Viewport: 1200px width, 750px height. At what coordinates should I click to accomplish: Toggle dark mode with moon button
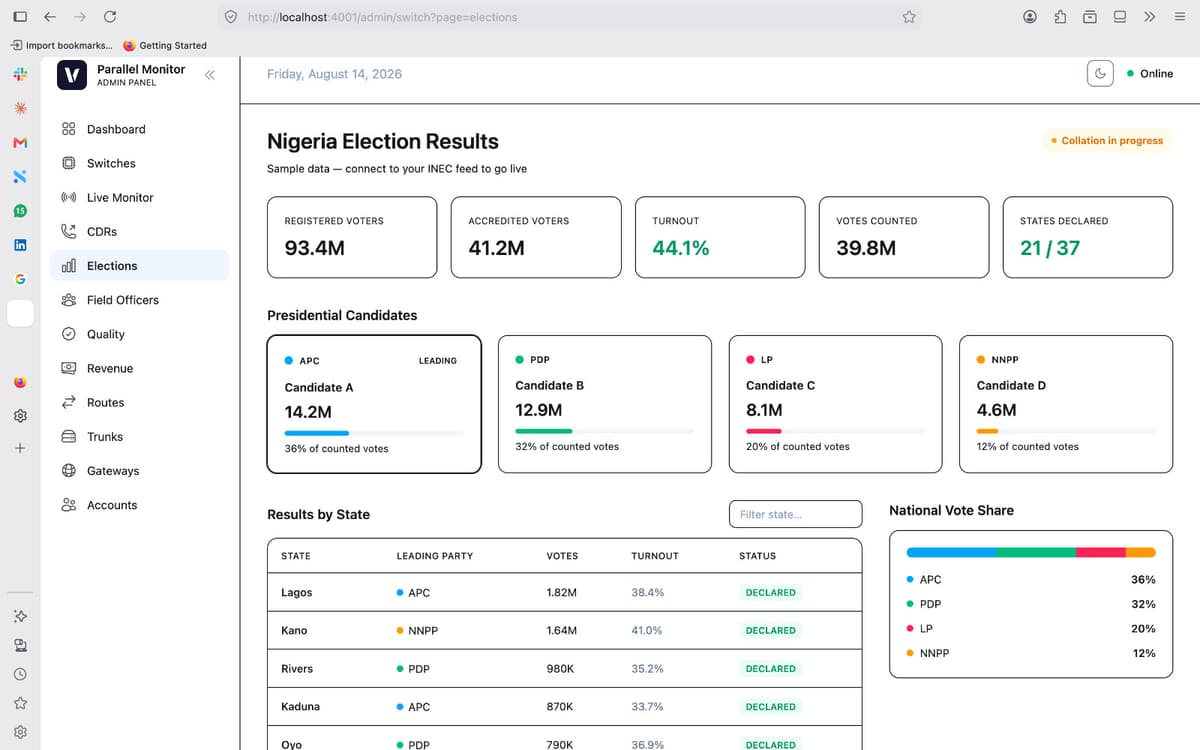1100,73
